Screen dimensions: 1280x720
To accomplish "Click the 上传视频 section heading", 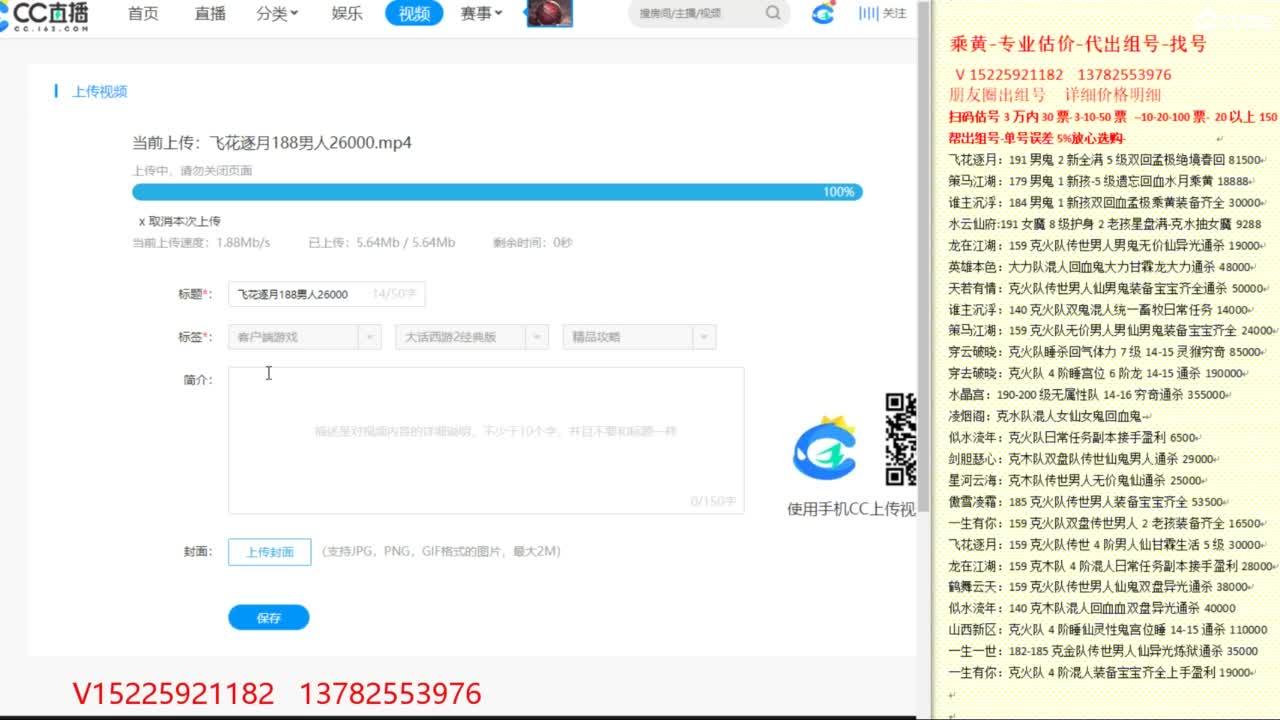I will pyautogui.click(x=99, y=91).
